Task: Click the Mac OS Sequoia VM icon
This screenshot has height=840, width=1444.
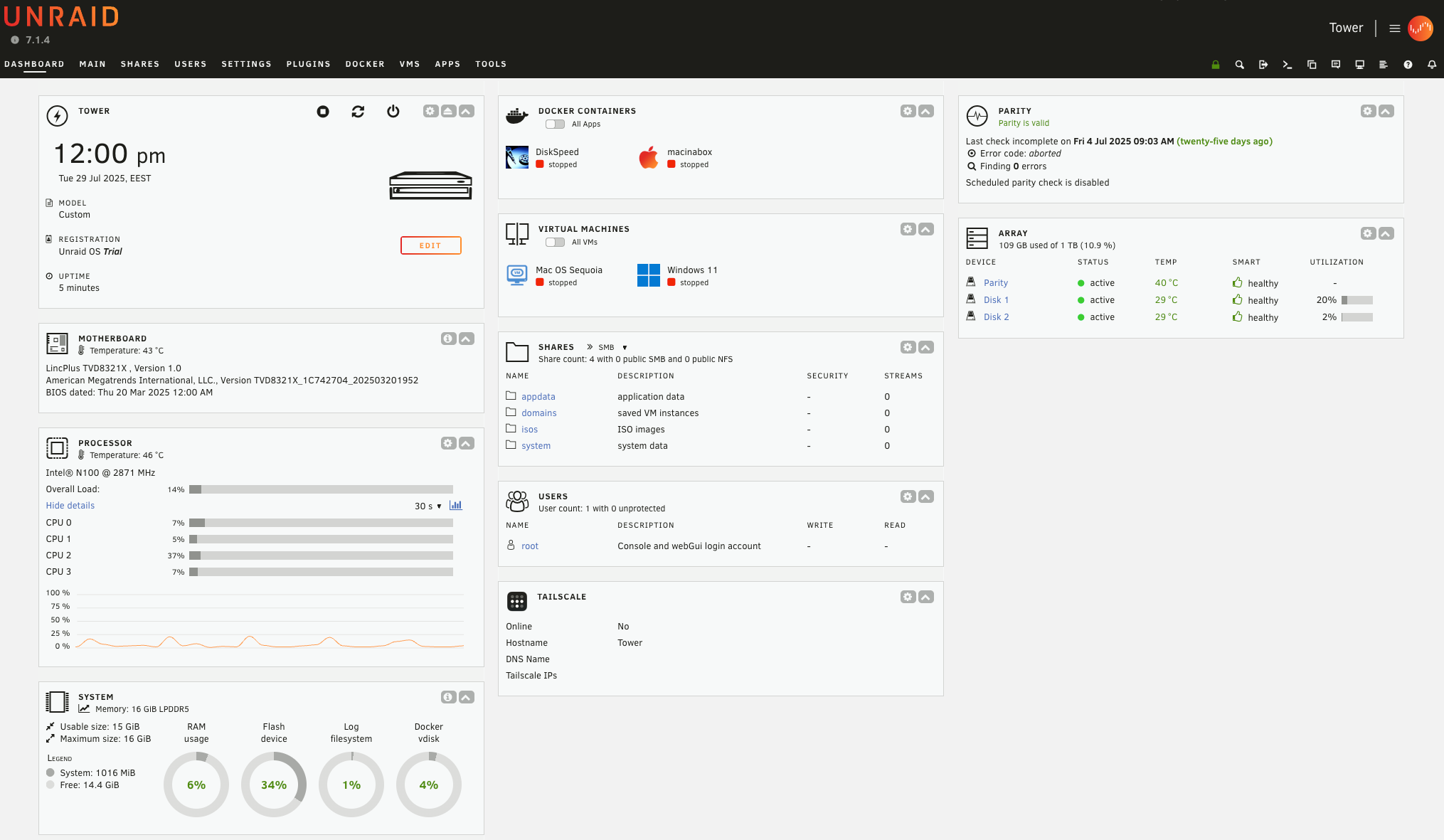Action: (x=517, y=275)
